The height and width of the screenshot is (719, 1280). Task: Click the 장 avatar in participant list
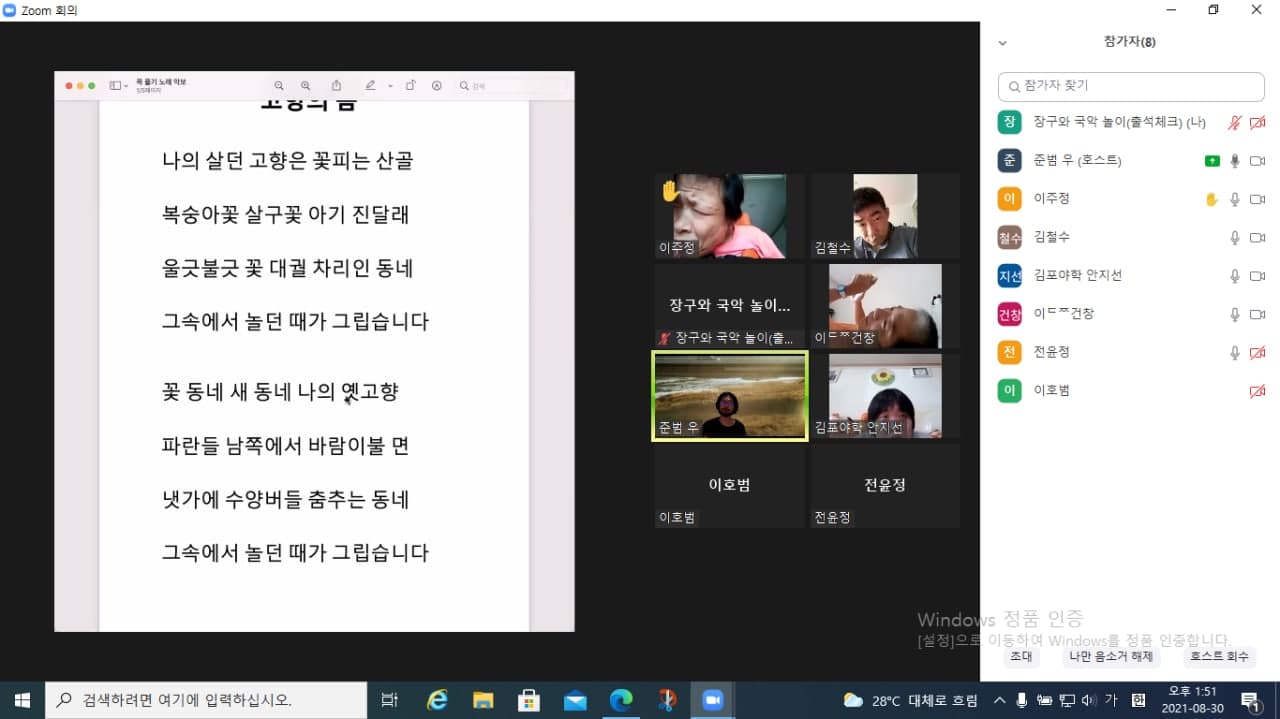tap(1009, 122)
